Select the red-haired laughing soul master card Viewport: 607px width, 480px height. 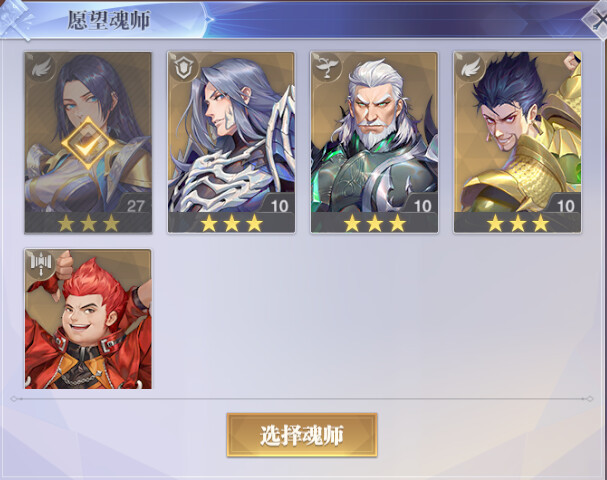click(88, 319)
